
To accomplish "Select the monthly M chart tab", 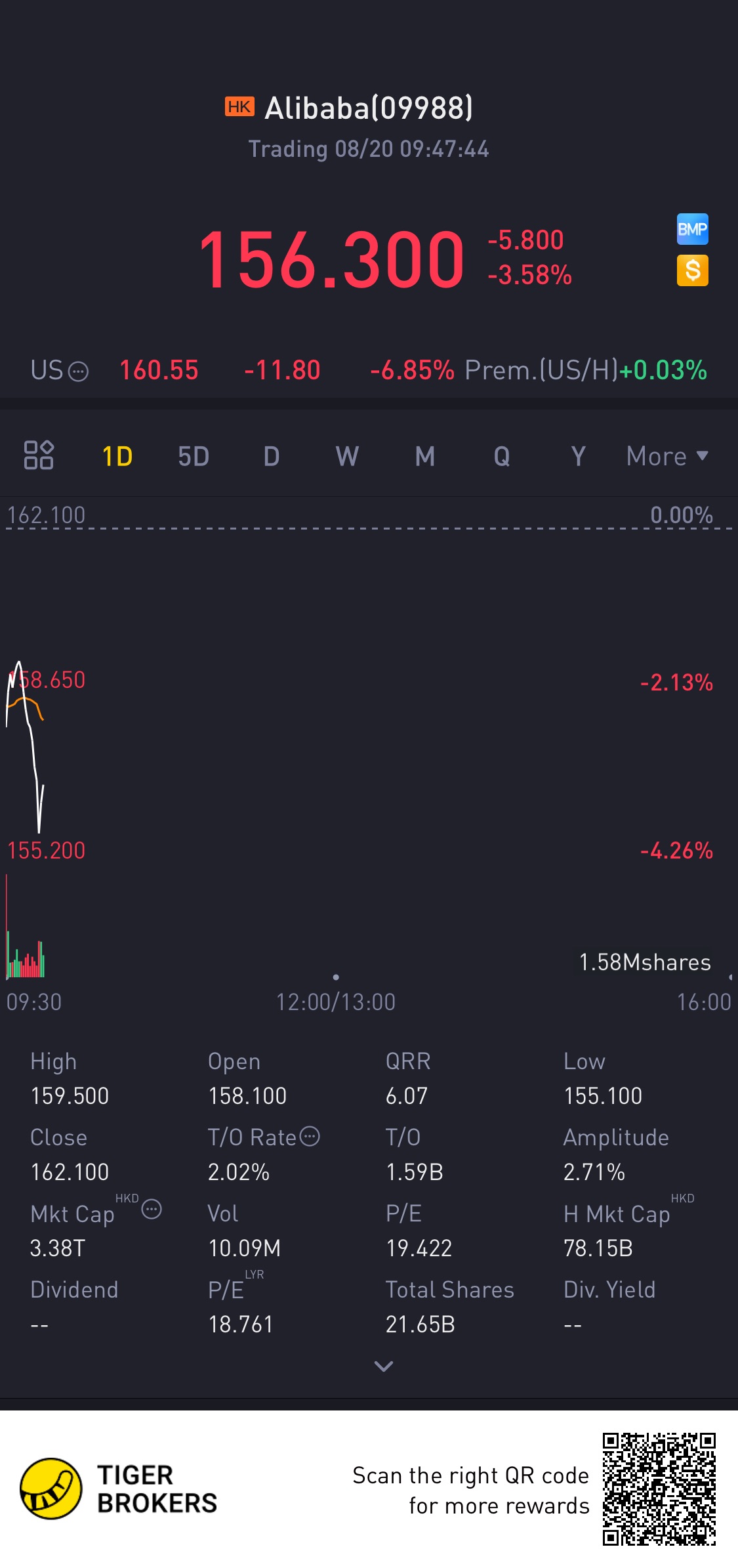I will pos(425,456).
